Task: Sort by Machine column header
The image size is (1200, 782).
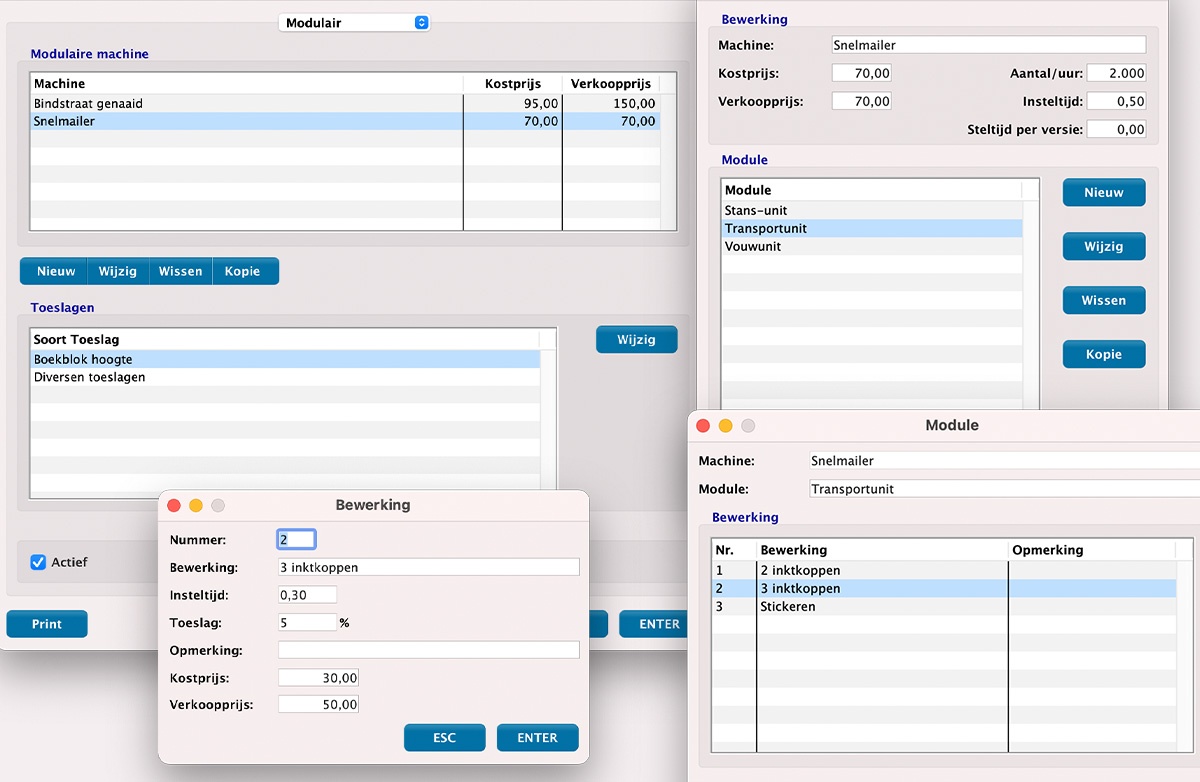Action: tap(247, 83)
